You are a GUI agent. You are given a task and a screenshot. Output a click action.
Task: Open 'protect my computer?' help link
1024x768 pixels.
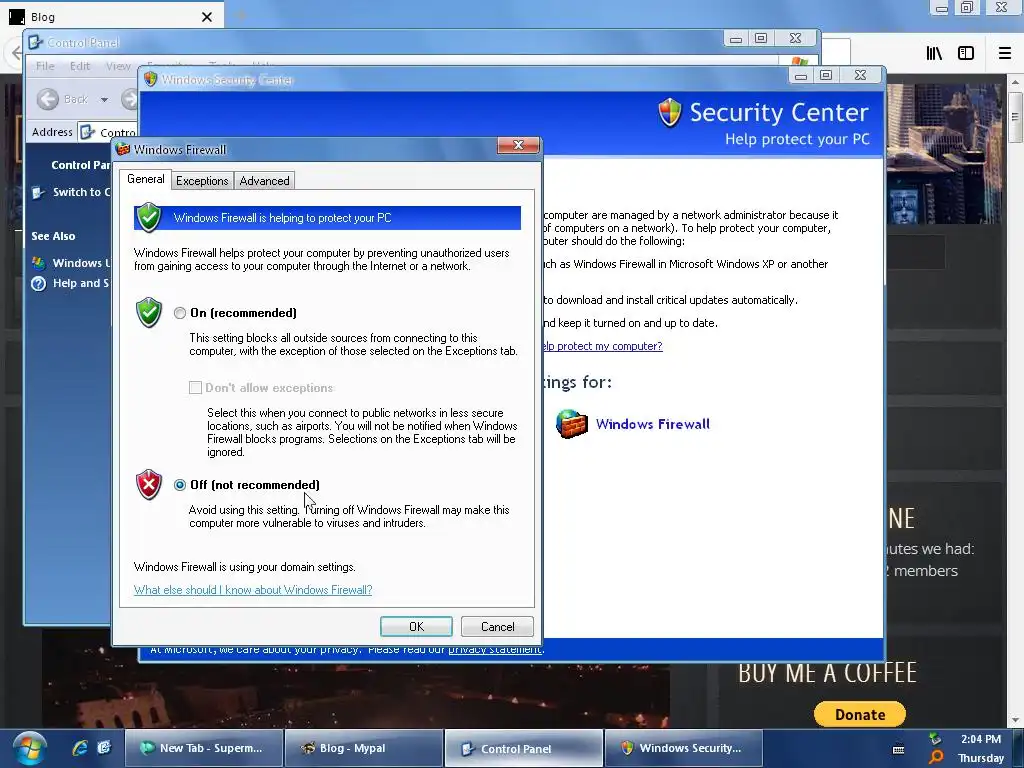602,346
